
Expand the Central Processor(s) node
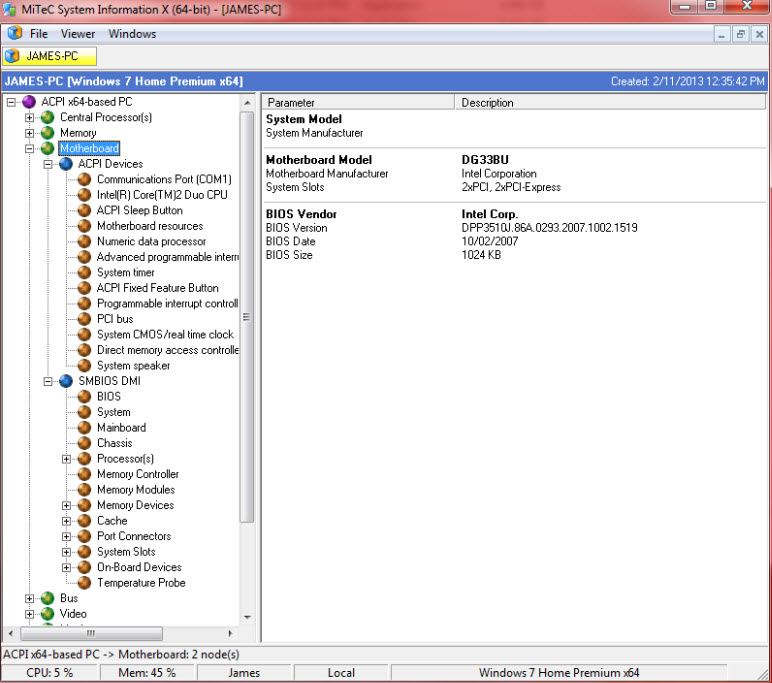click(30, 118)
